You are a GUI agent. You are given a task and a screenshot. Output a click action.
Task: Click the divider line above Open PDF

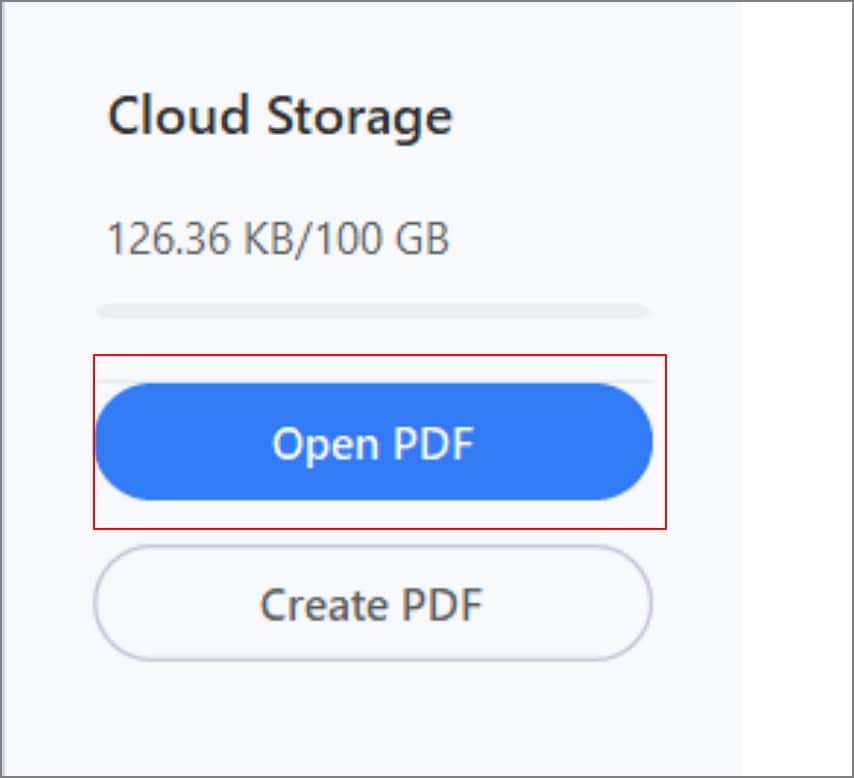[373, 381]
